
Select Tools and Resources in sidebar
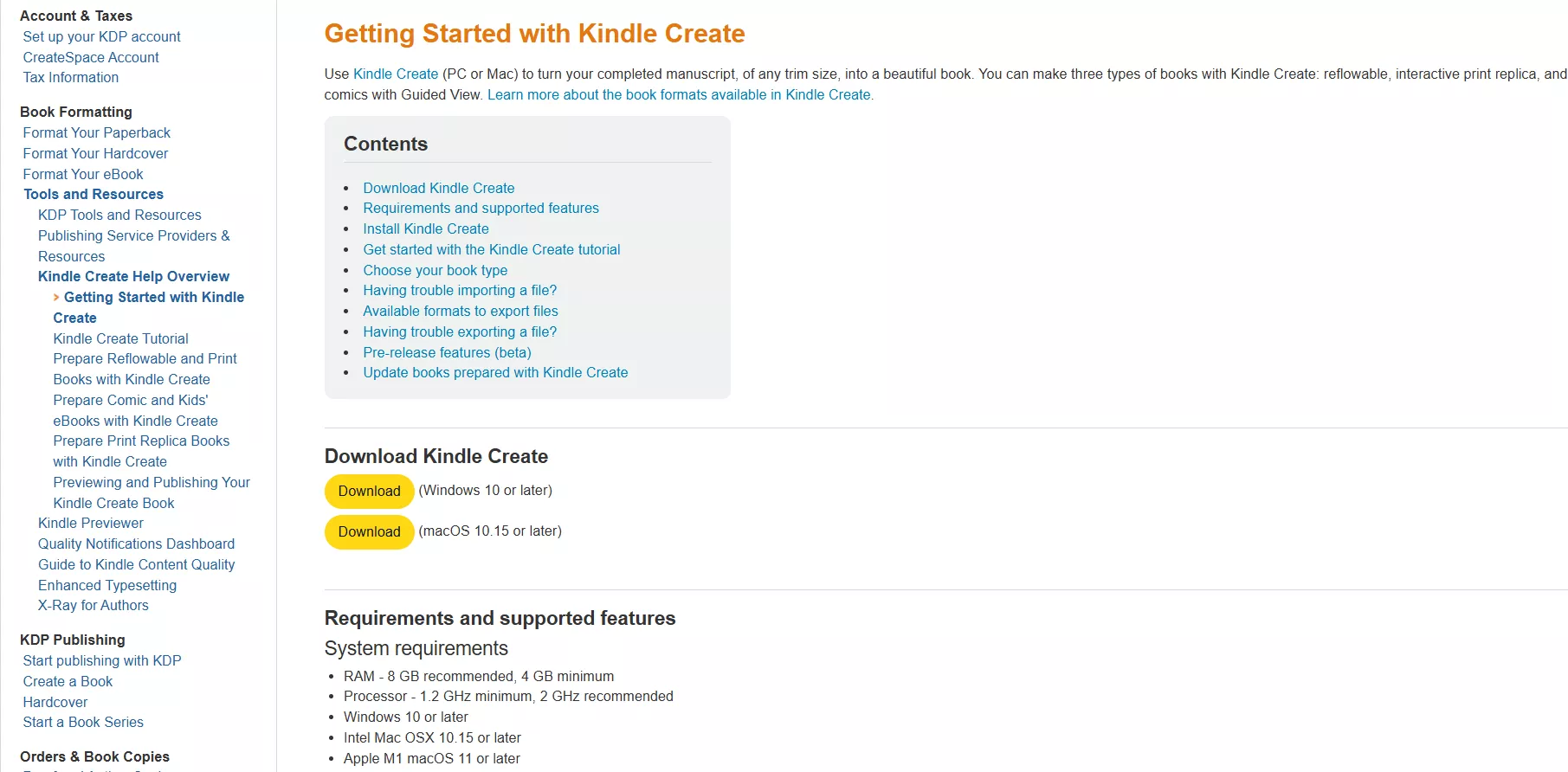tap(93, 194)
